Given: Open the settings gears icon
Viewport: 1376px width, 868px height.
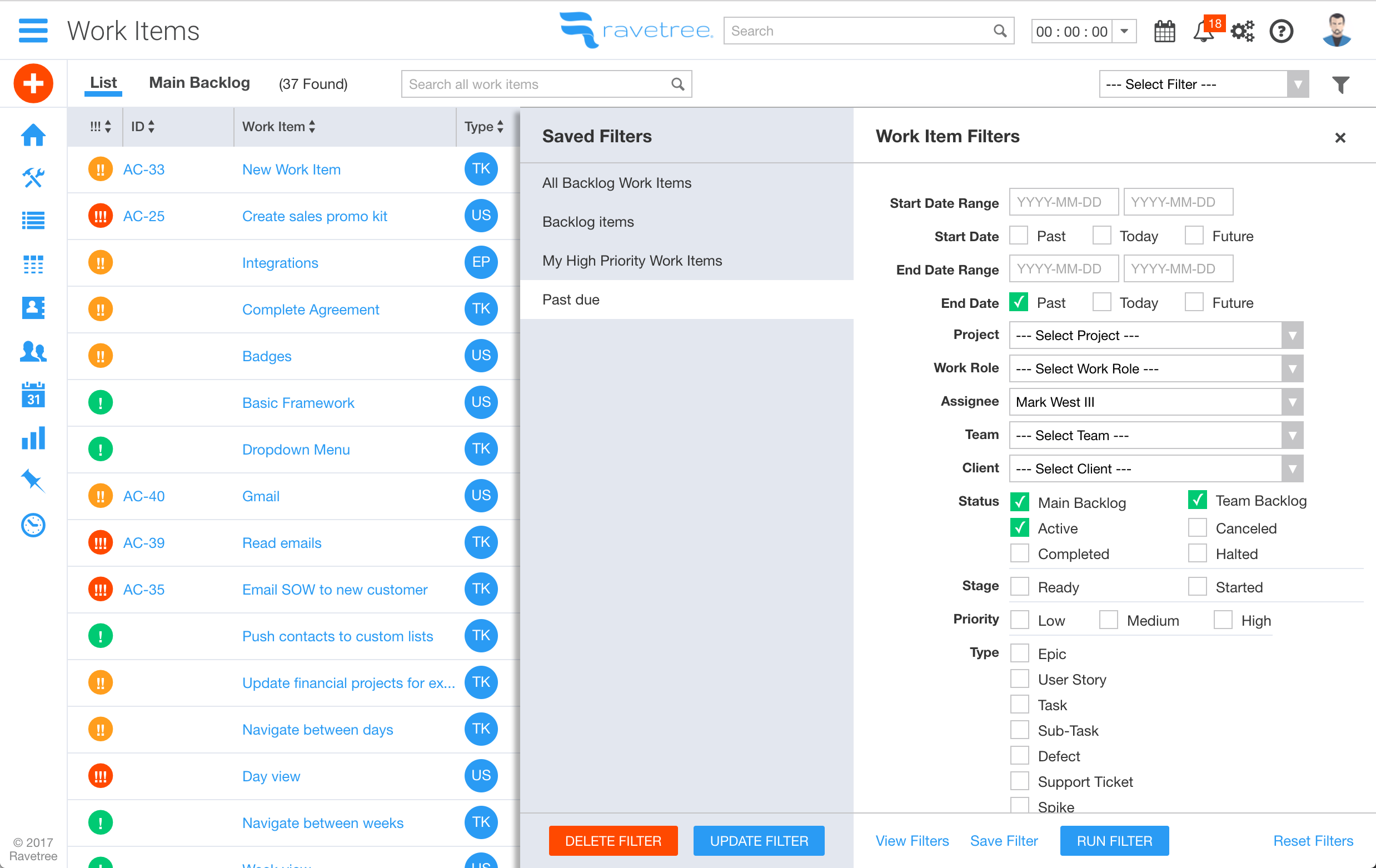Looking at the screenshot, I should [x=1242, y=32].
